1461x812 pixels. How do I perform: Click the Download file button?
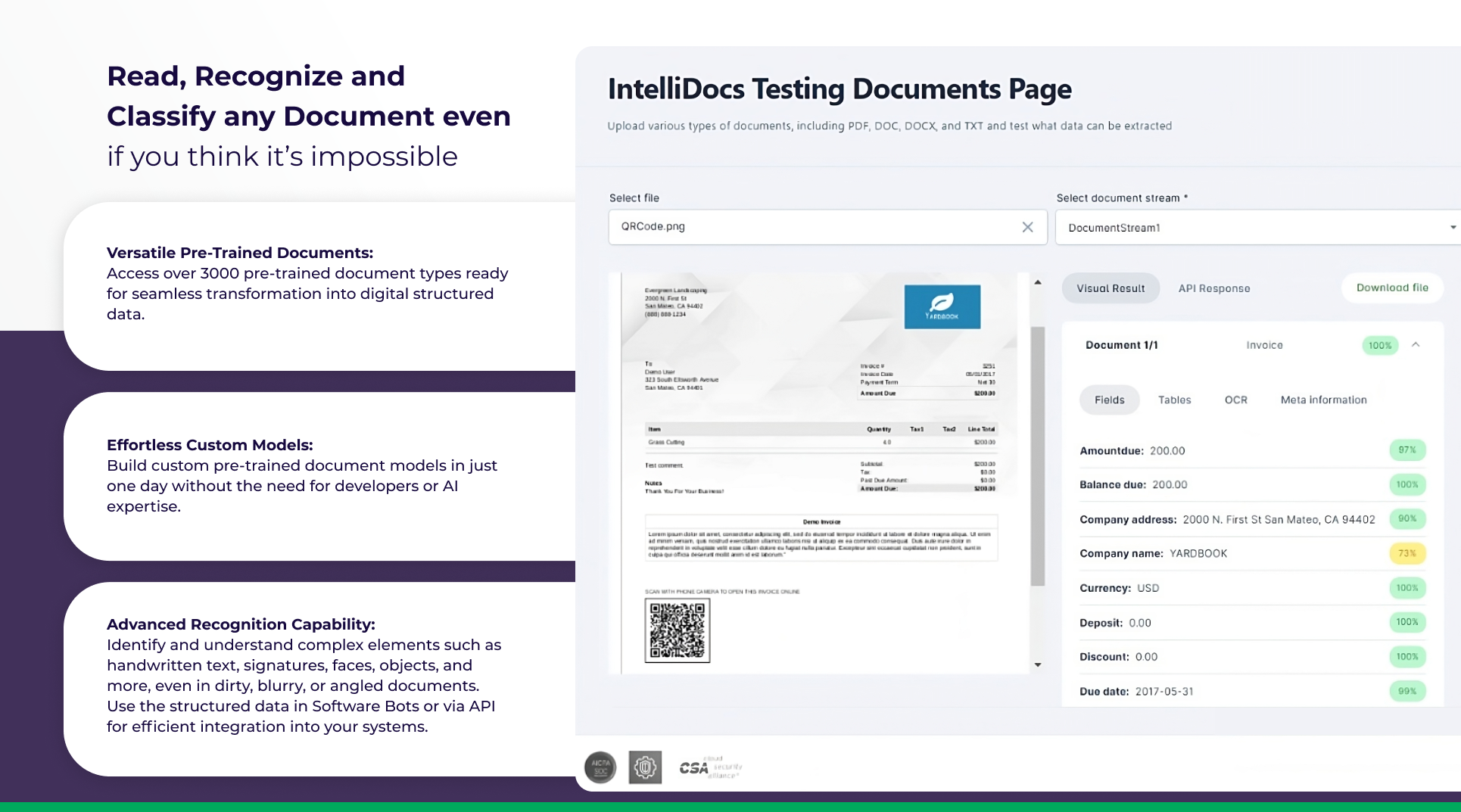click(1391, 288)
